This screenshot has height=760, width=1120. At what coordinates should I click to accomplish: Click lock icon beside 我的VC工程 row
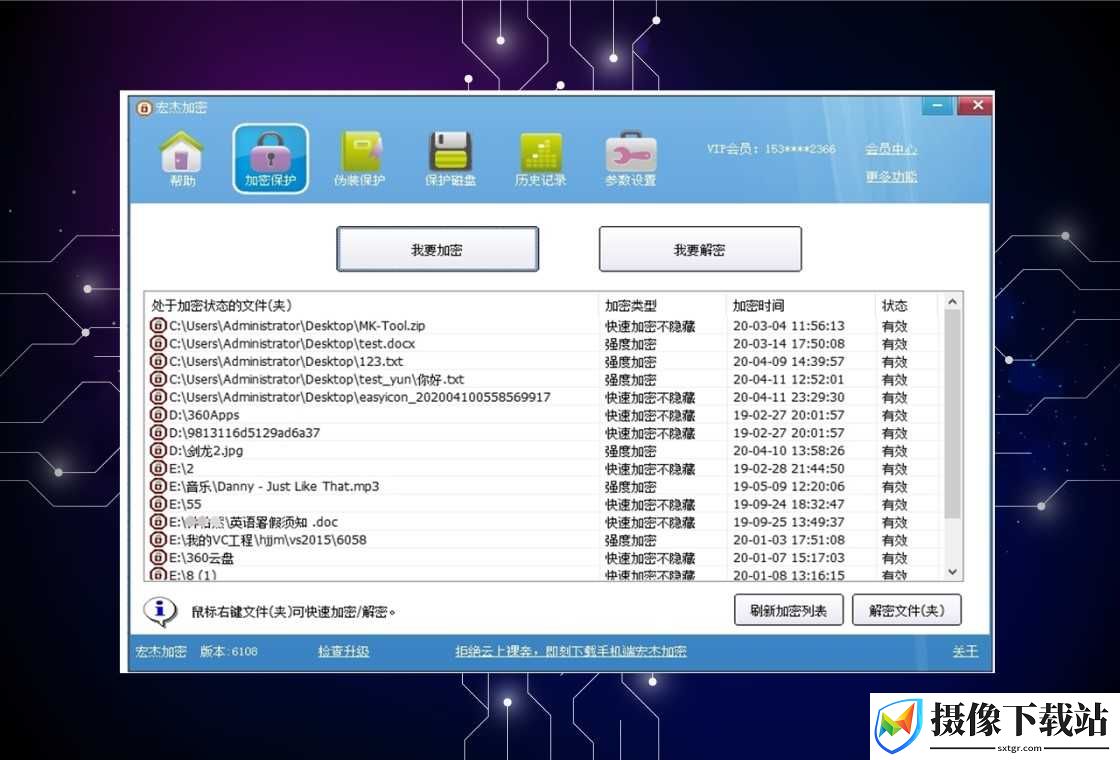coord(158,540)
